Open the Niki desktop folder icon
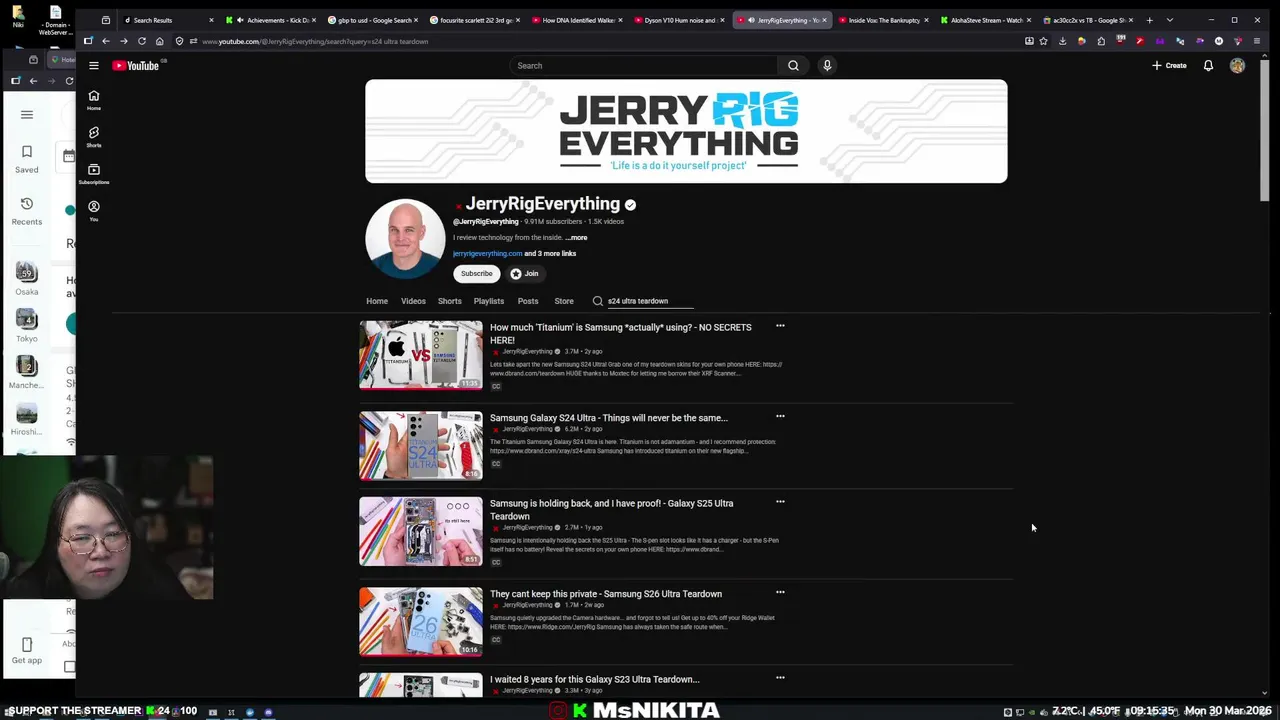1280x720 pixels. coord(18,17)
